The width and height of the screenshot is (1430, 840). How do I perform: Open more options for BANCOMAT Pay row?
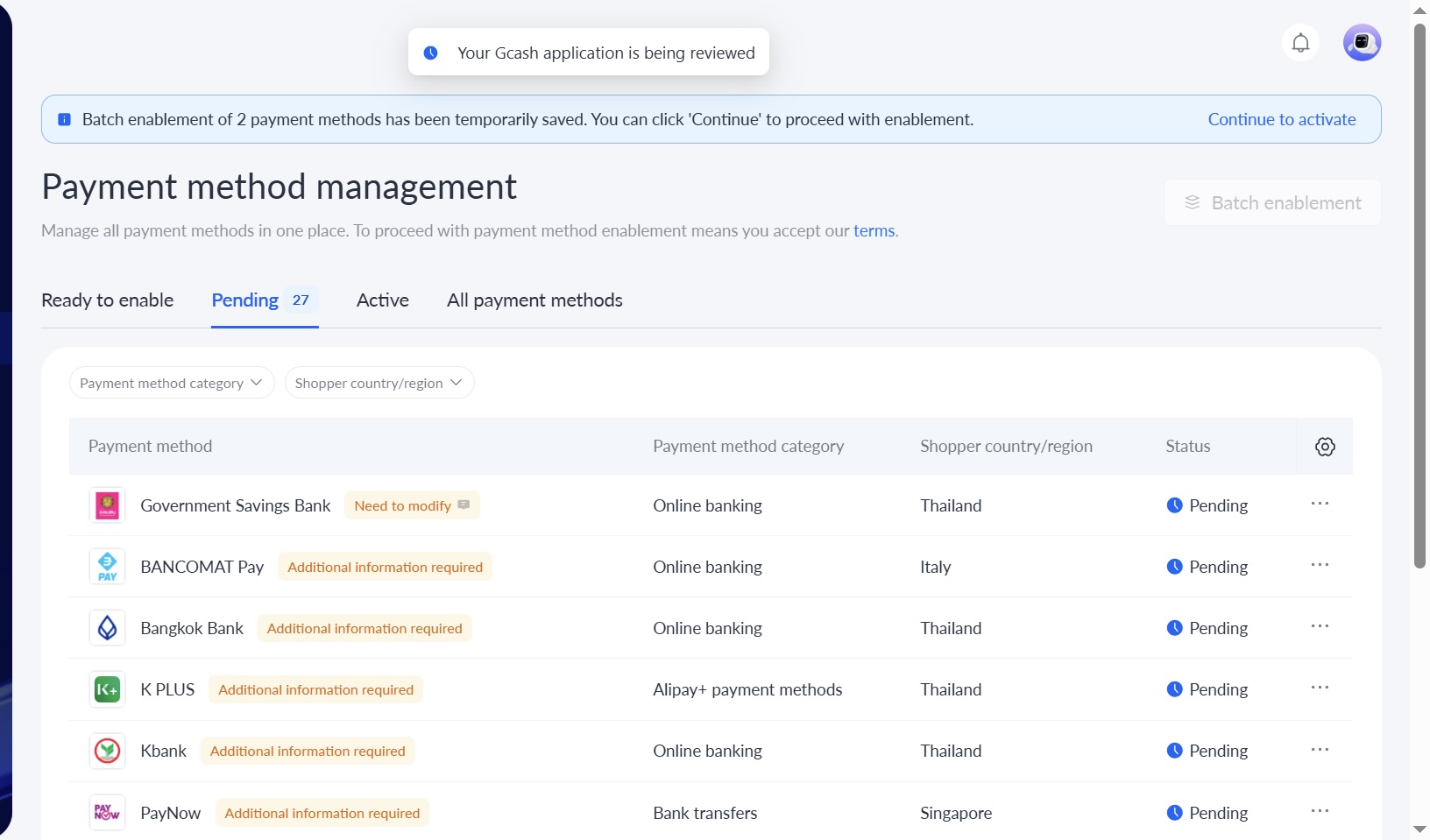[1320, 565]
